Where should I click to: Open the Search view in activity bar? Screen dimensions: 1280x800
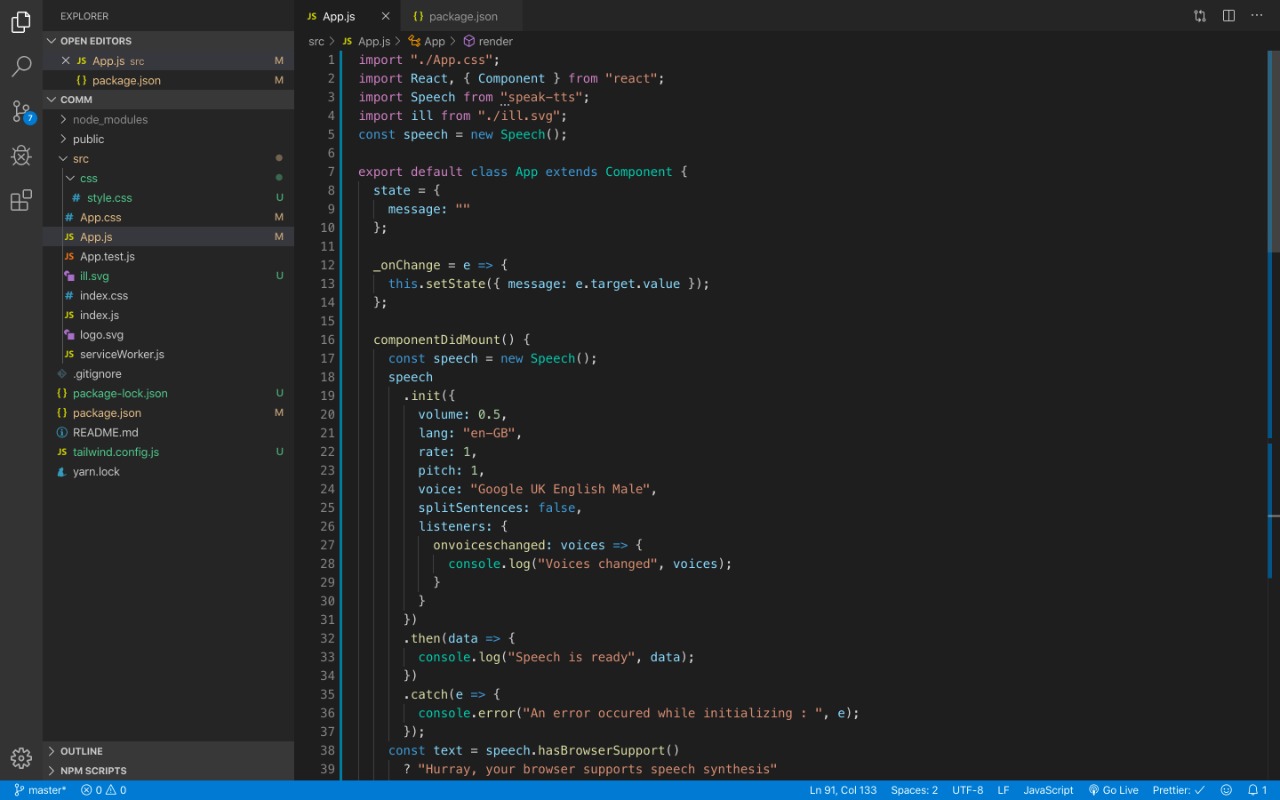(21, 67)
